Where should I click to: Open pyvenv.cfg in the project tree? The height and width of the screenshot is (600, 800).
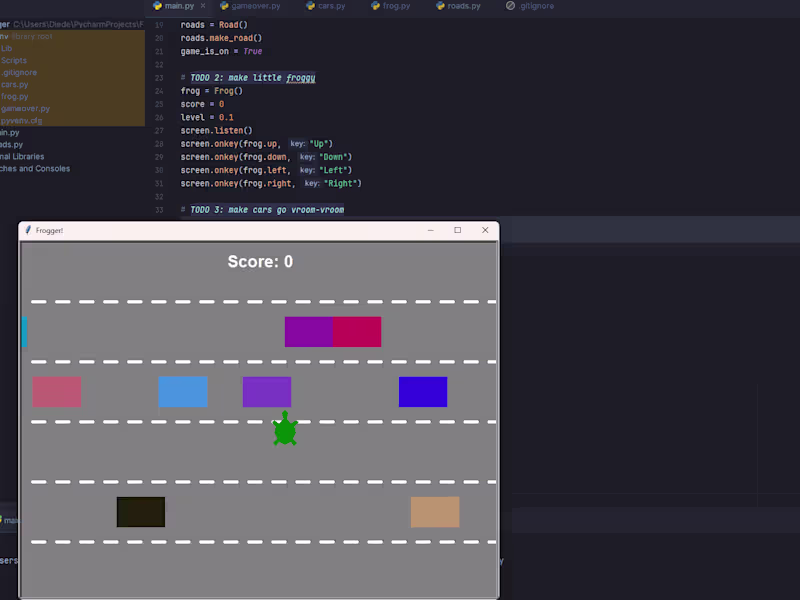coord(21,120)
